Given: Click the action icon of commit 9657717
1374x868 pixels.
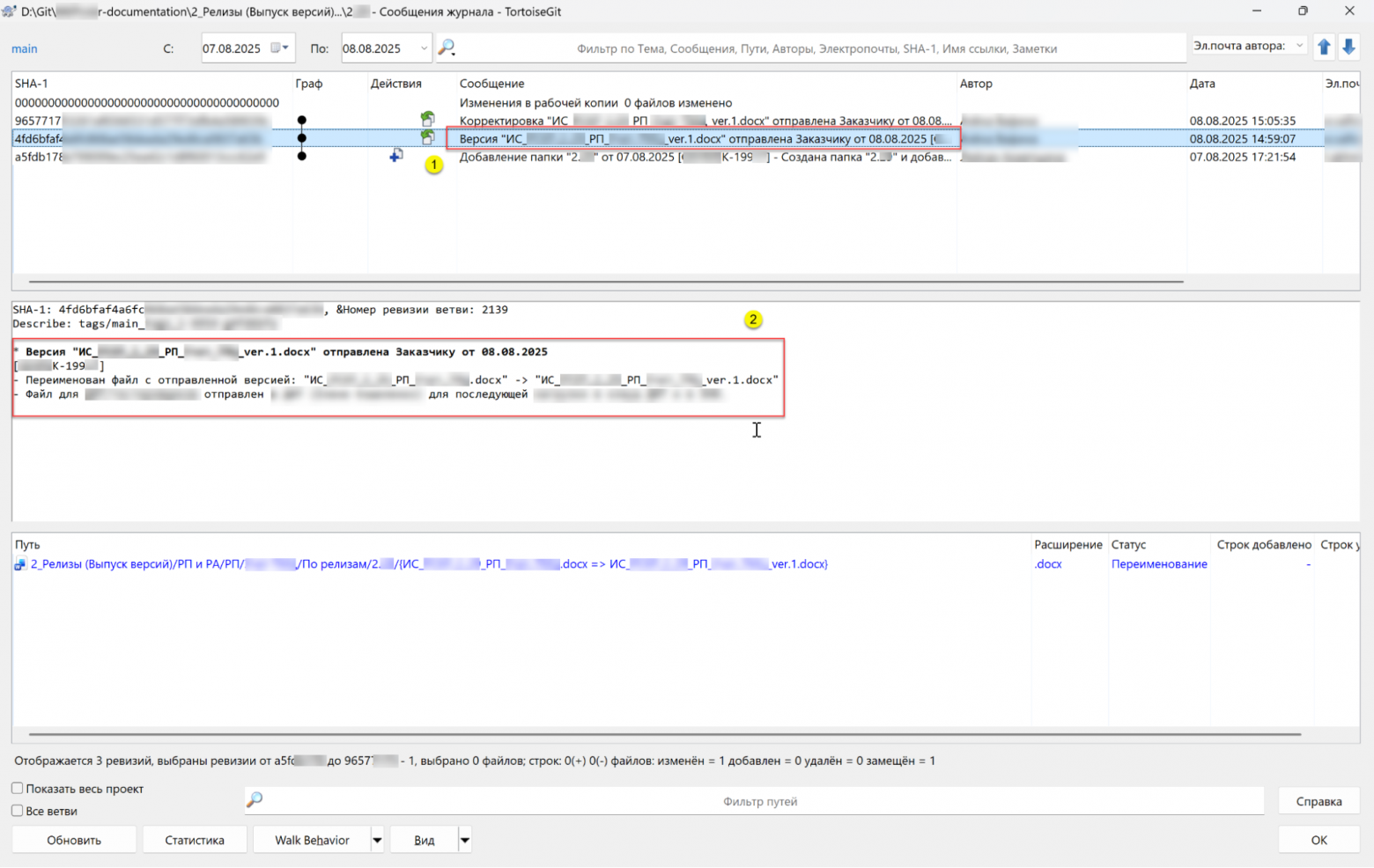Looking at the screenshot, I should click(427, 119).
